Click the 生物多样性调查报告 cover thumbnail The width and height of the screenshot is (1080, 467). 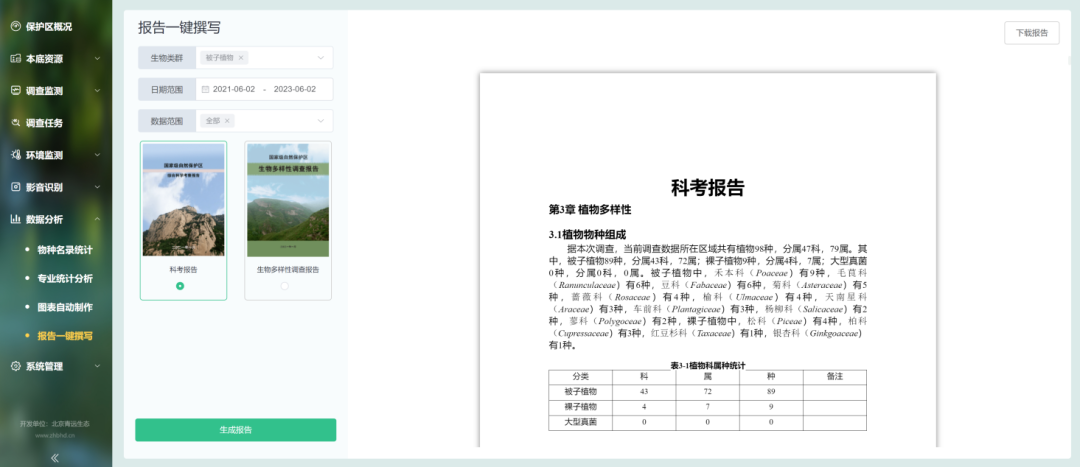(288, 200)
